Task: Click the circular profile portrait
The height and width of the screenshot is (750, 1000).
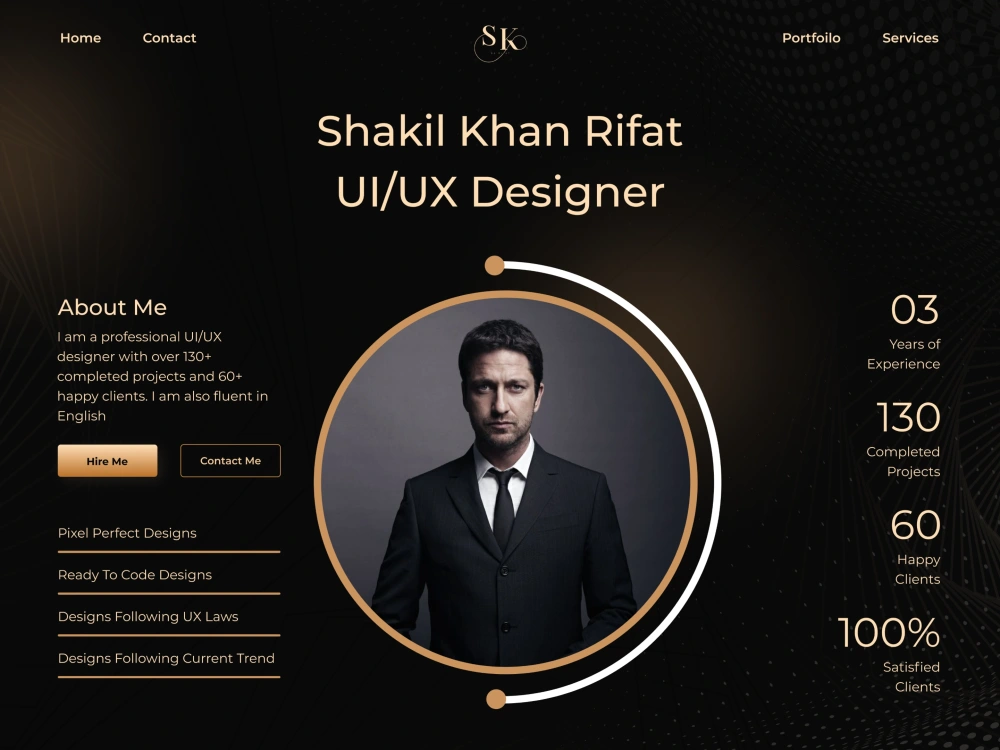Action: point(505,482)
